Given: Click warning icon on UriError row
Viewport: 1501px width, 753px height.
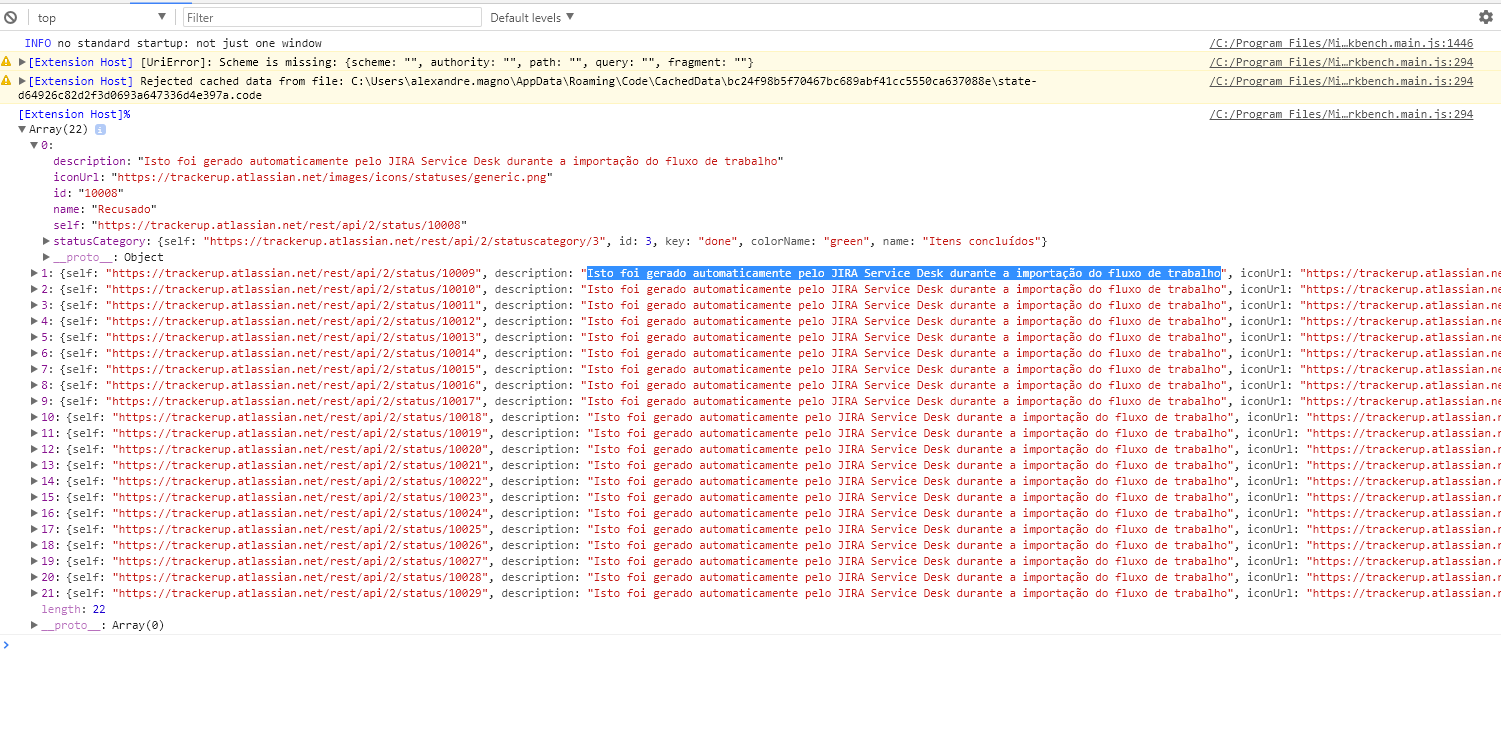Looking at the screenshot, I should pos(7,62).
